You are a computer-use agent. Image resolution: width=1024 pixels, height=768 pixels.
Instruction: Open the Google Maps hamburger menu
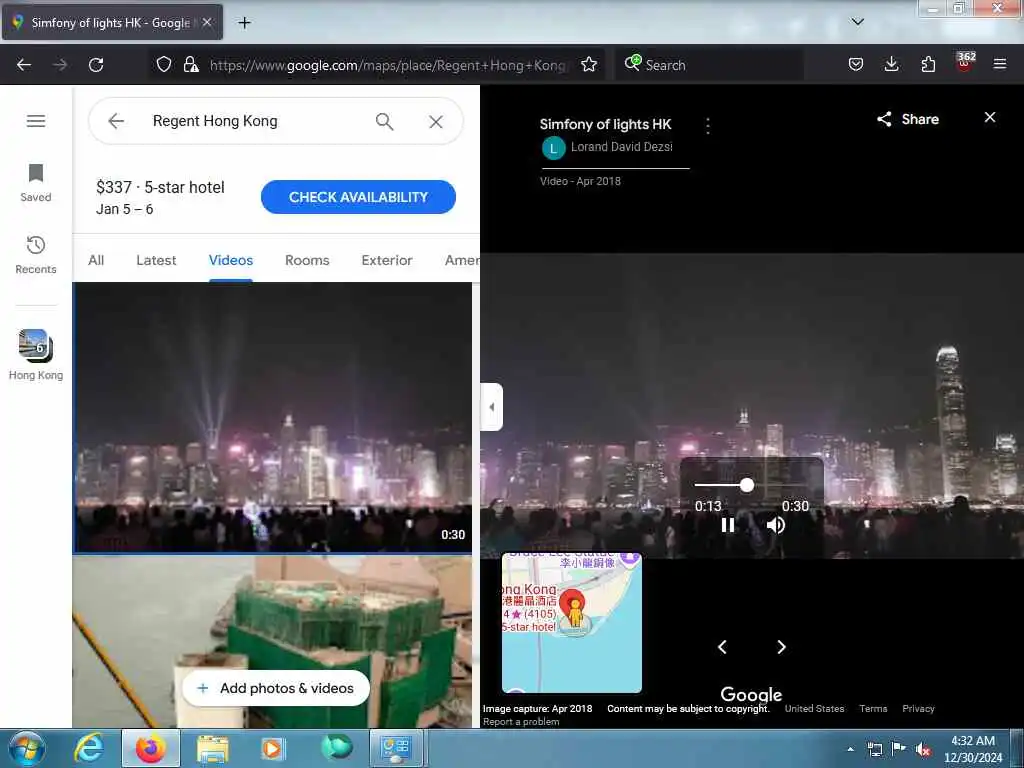36,121
